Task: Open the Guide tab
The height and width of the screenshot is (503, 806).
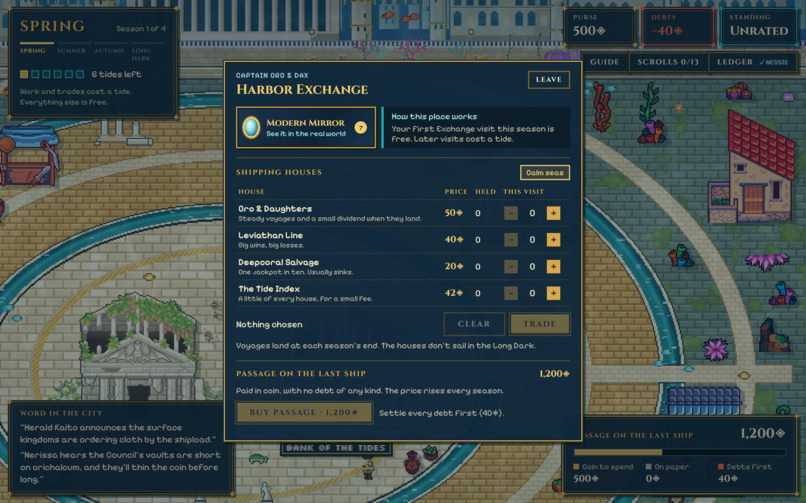Action: tap(604, 62)
